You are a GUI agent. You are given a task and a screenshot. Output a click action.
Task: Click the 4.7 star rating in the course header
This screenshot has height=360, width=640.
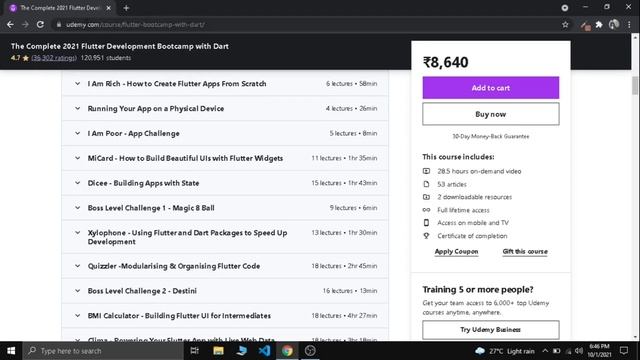20,58
